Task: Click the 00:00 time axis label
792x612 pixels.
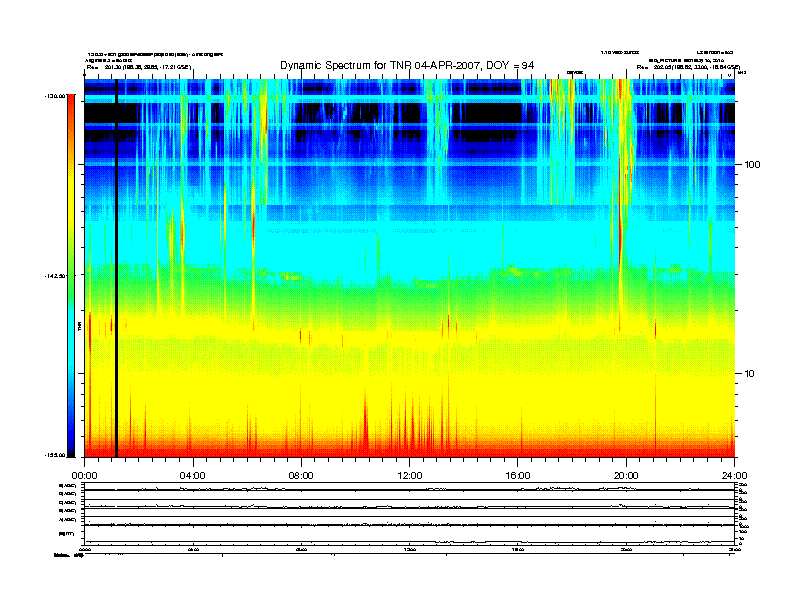Action: pyautogui.click(x=84, y=476)
